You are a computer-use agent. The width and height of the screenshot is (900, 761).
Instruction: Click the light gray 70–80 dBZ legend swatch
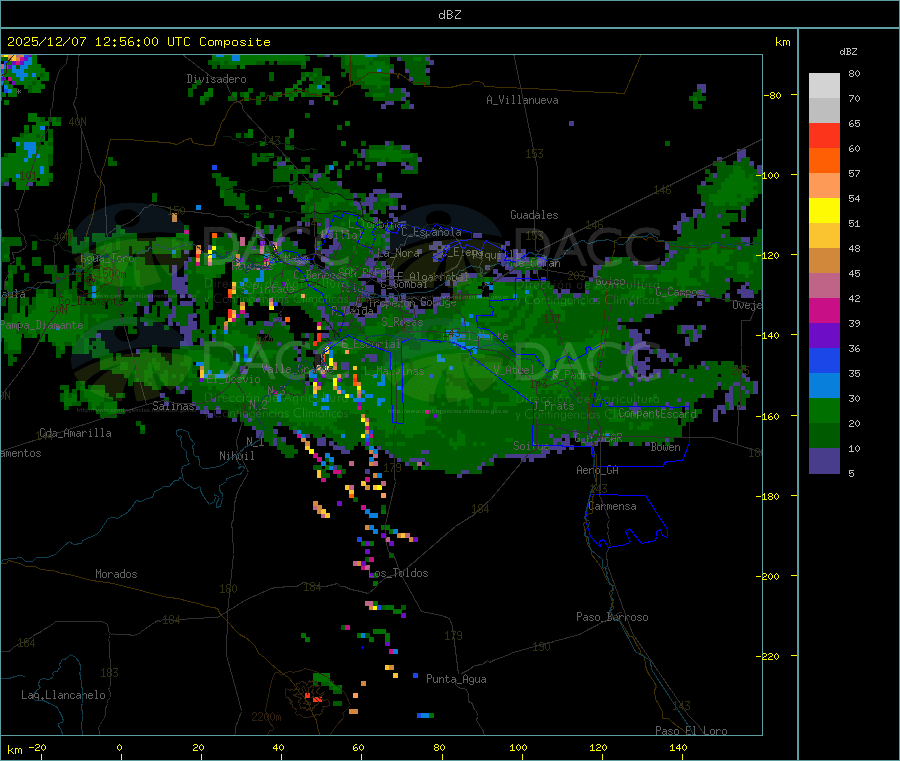824,86
